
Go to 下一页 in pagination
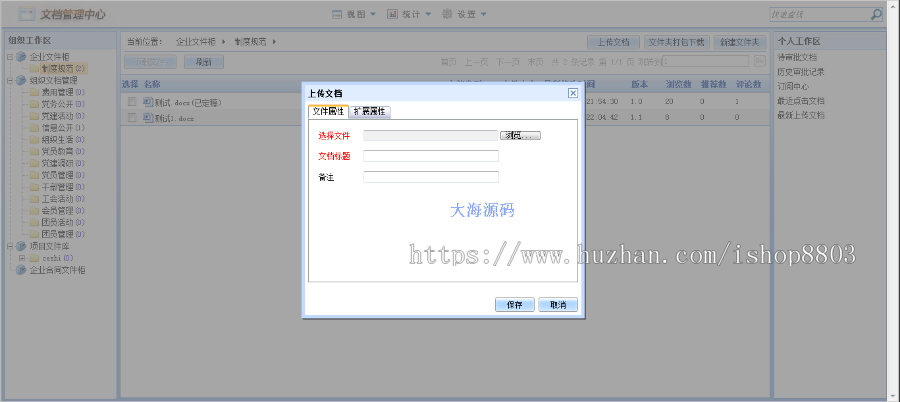point(508,61)
